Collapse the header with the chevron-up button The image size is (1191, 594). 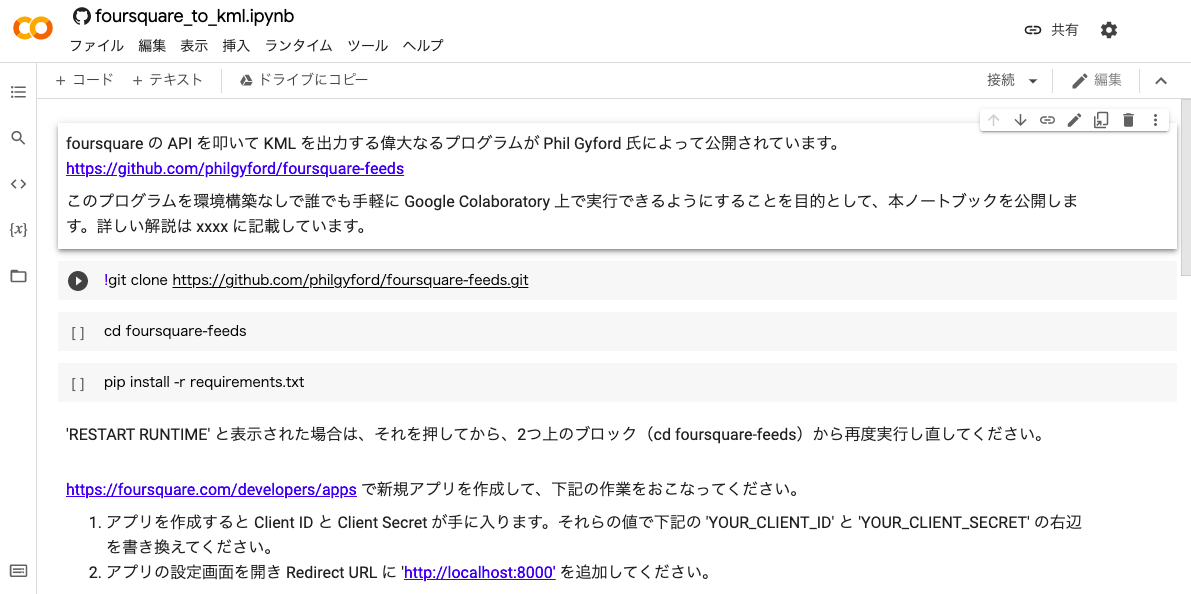tap(1161, 81)
